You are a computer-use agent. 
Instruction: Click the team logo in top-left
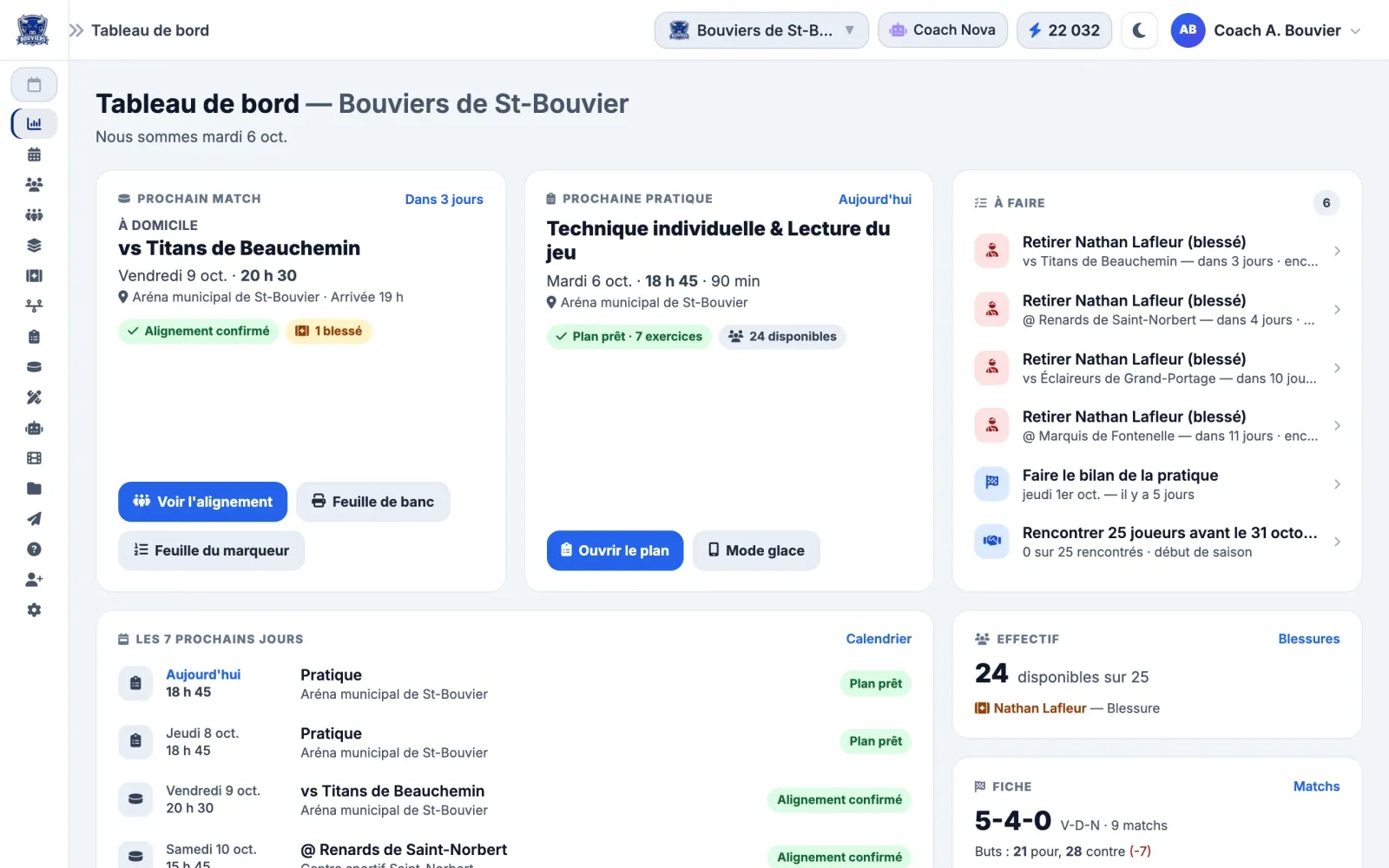[x=33, y=30]
